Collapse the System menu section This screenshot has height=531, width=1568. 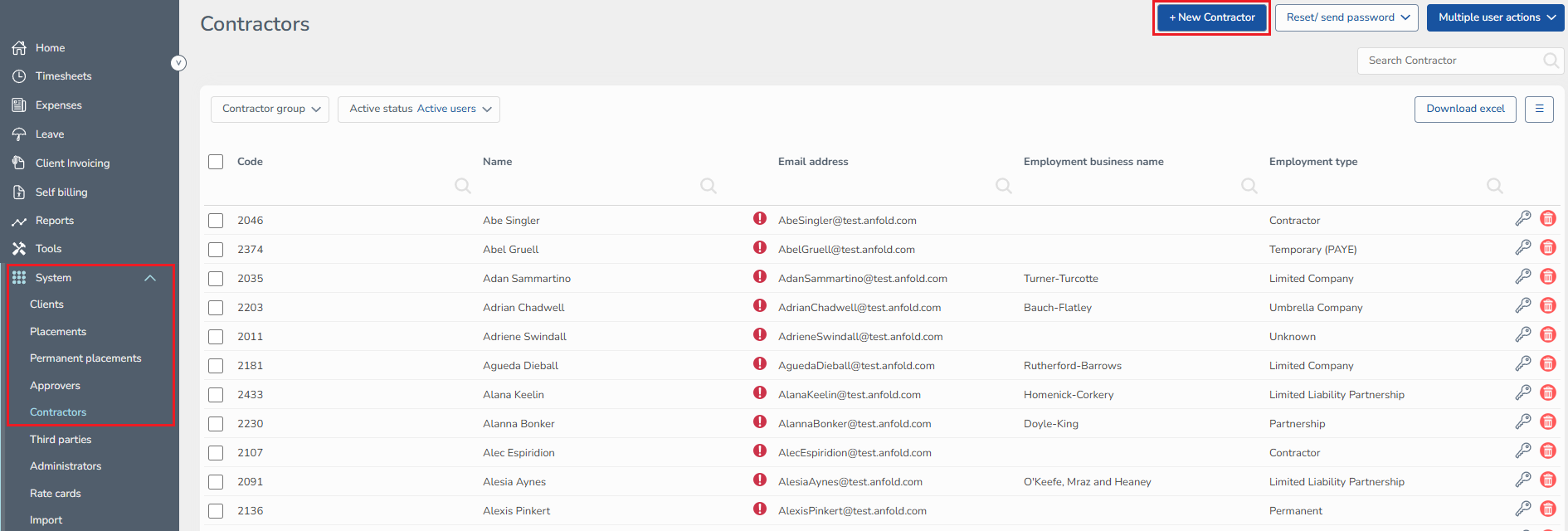(x=150, y=278)
